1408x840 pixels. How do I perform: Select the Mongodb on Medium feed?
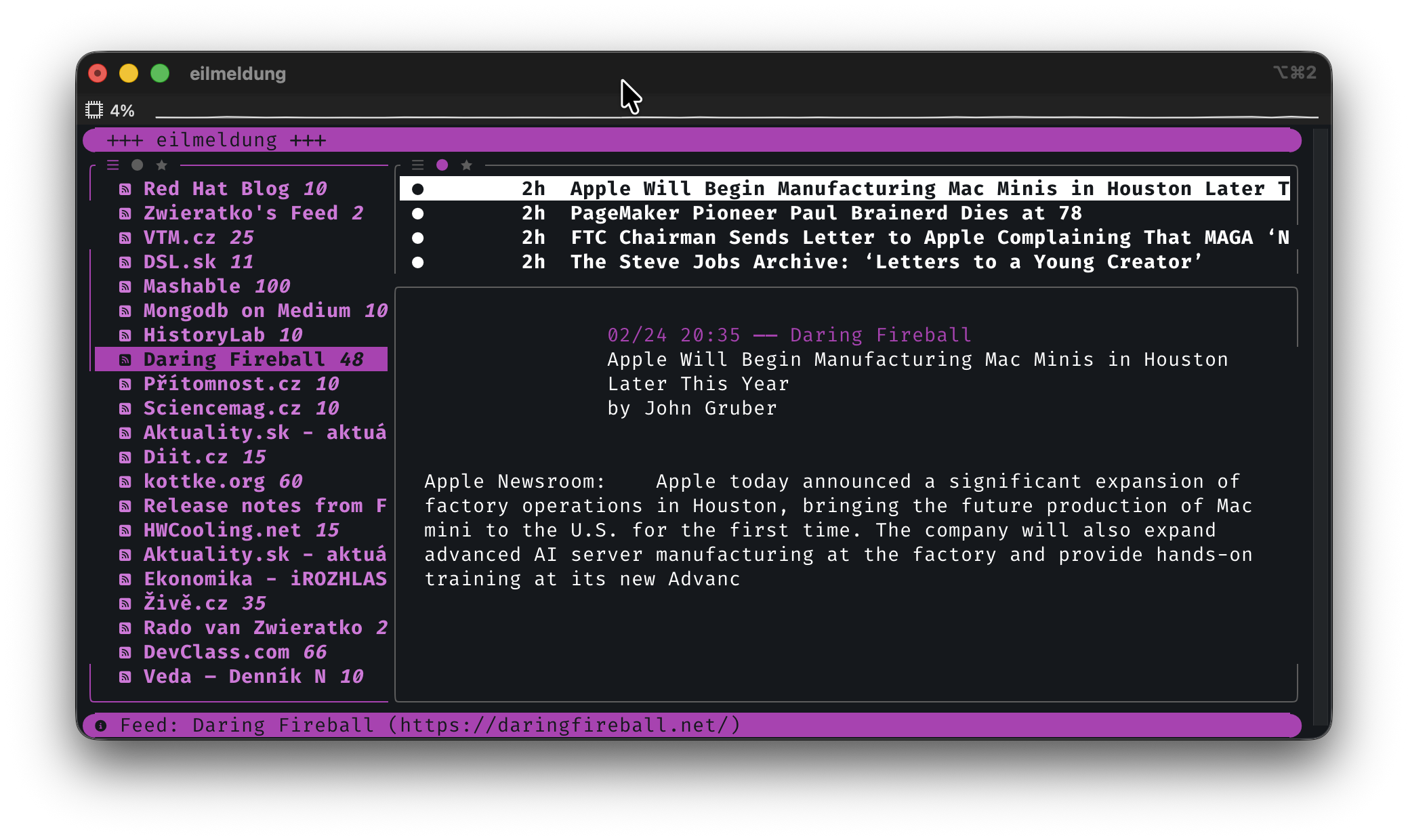[x=241, y=311]
